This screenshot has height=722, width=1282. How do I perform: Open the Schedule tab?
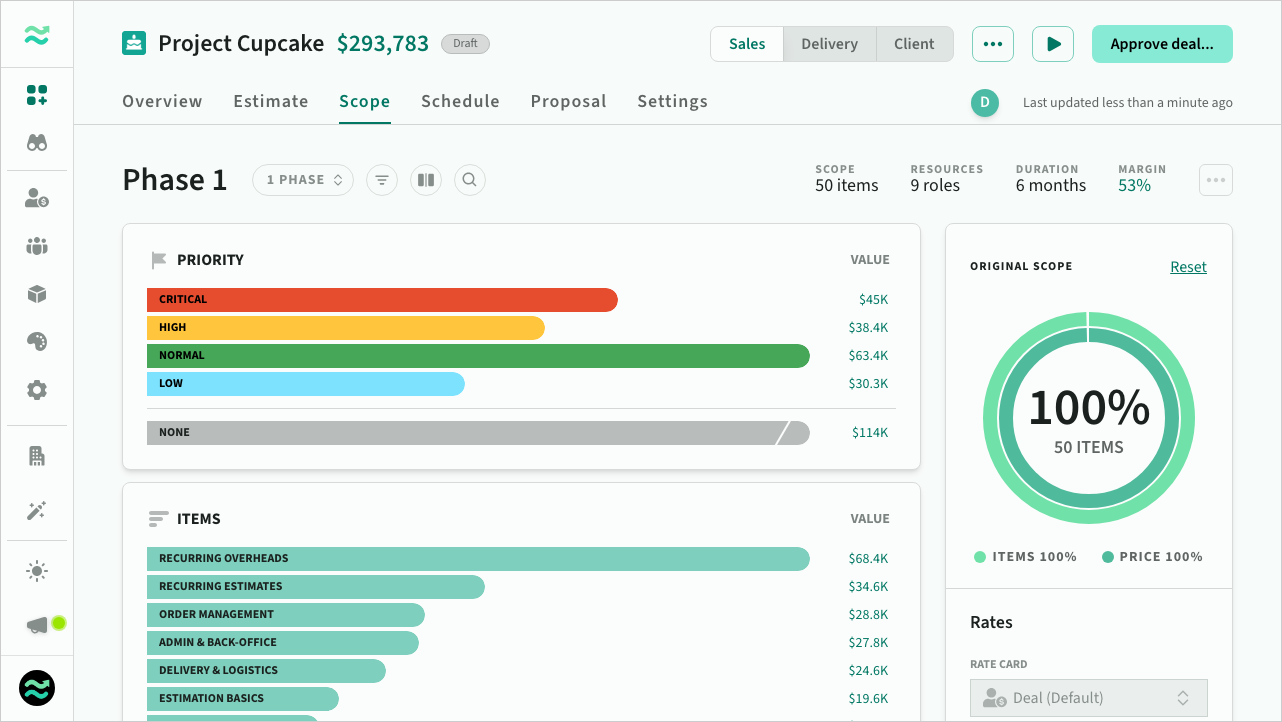pos(460,101)
